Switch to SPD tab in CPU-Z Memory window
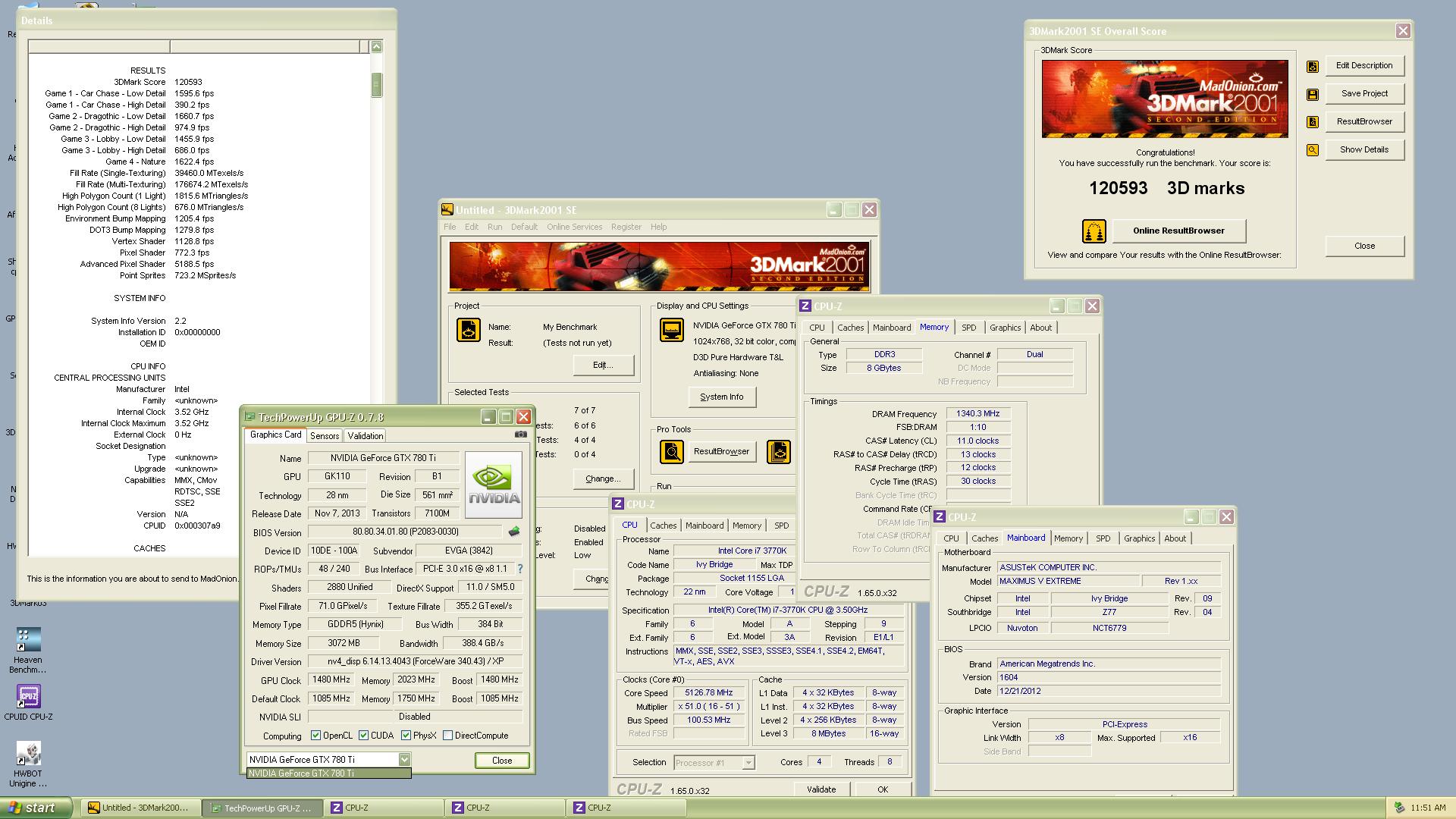Viewport: 1456px width, 819px height. 968,328
